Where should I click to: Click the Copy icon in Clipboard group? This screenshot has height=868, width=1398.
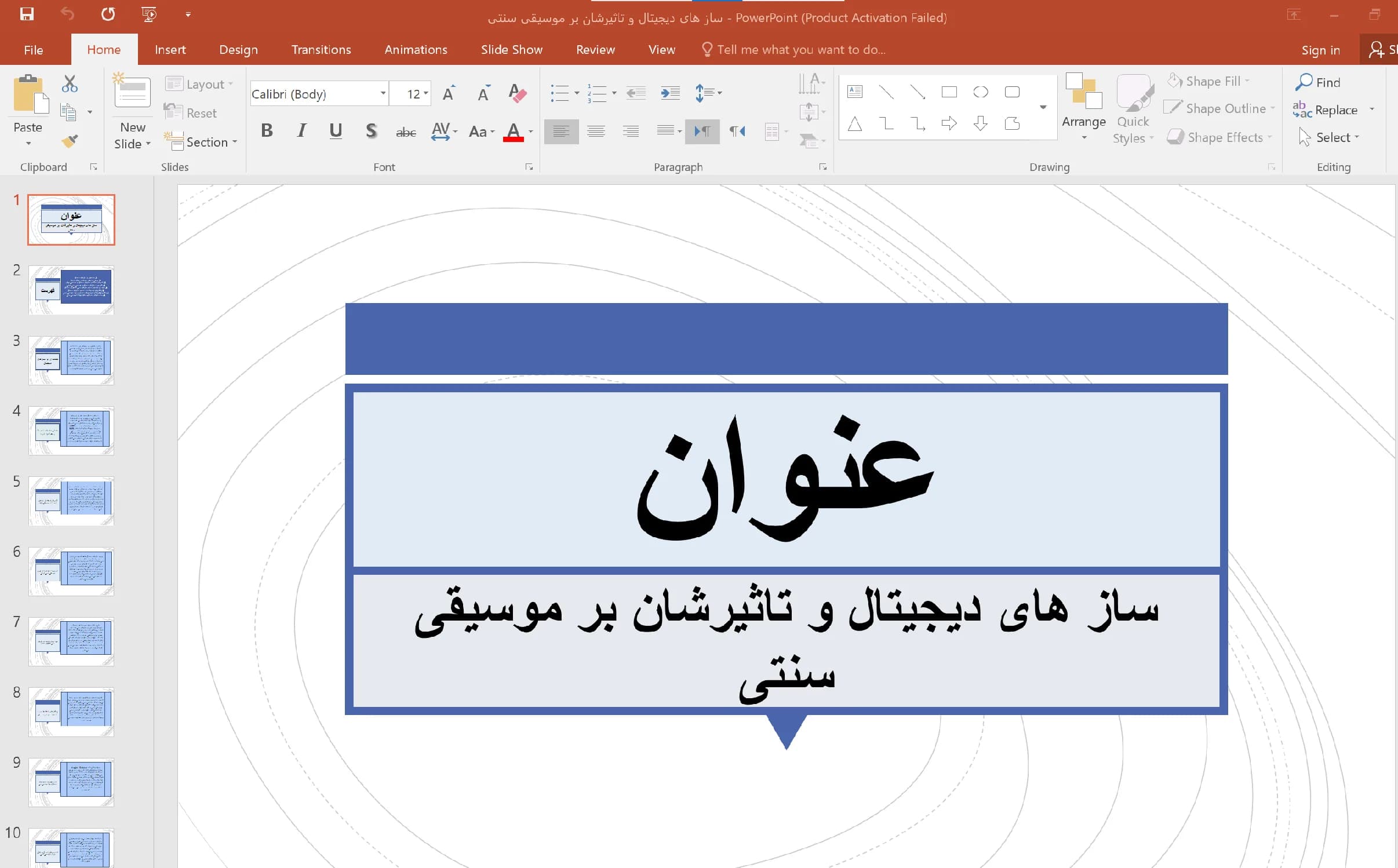click(x=68, y=112)
